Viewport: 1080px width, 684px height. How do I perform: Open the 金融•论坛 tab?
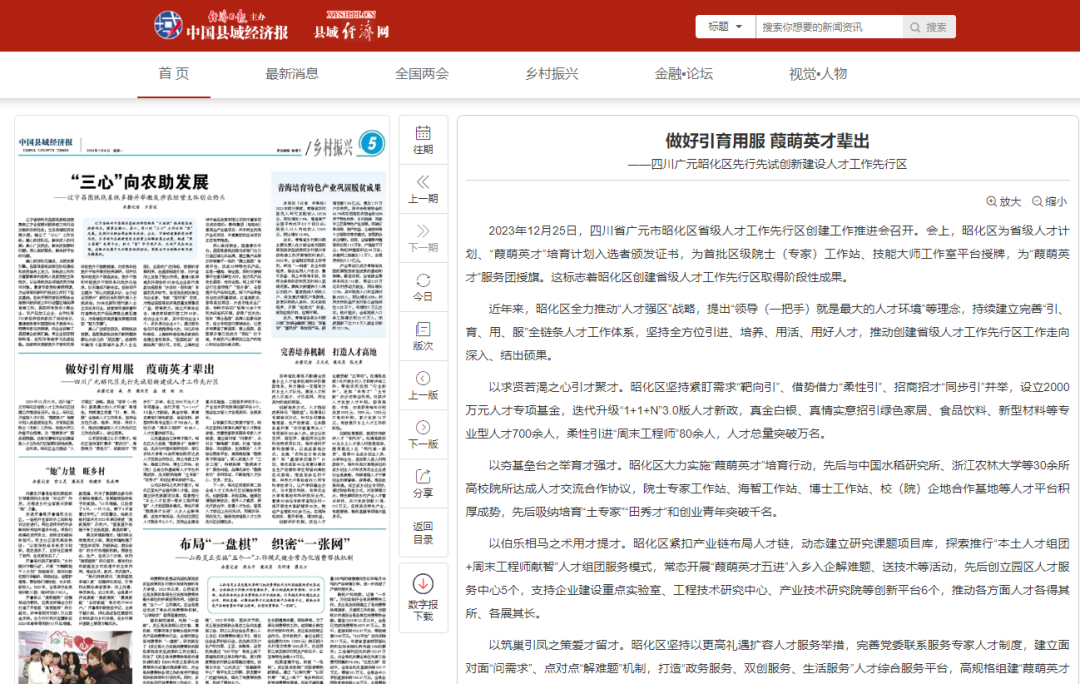683,74
